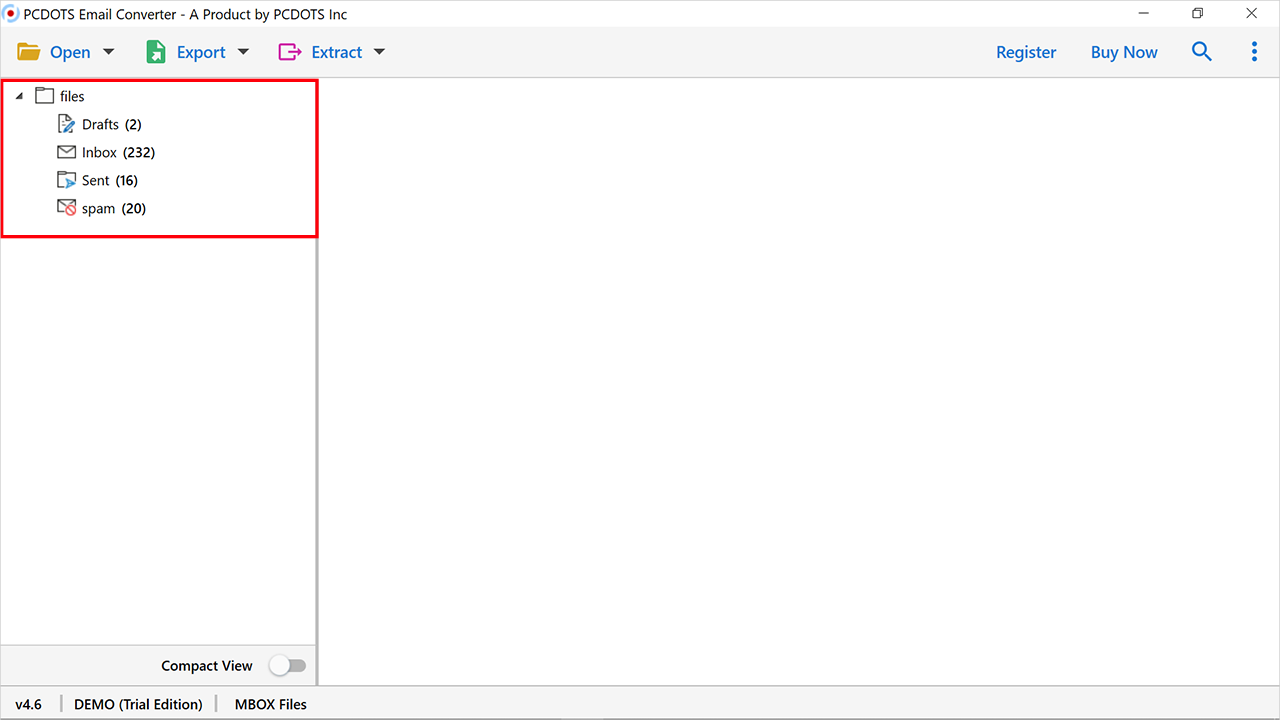1280x720 pixels.
Task: Click the MBOX Files status text
Action: pyautogui.click(x=271, y=704)
